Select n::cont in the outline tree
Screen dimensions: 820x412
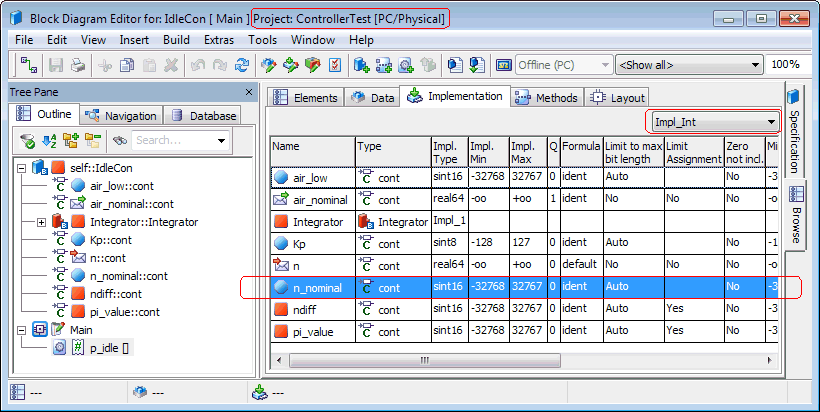point(108,258)
